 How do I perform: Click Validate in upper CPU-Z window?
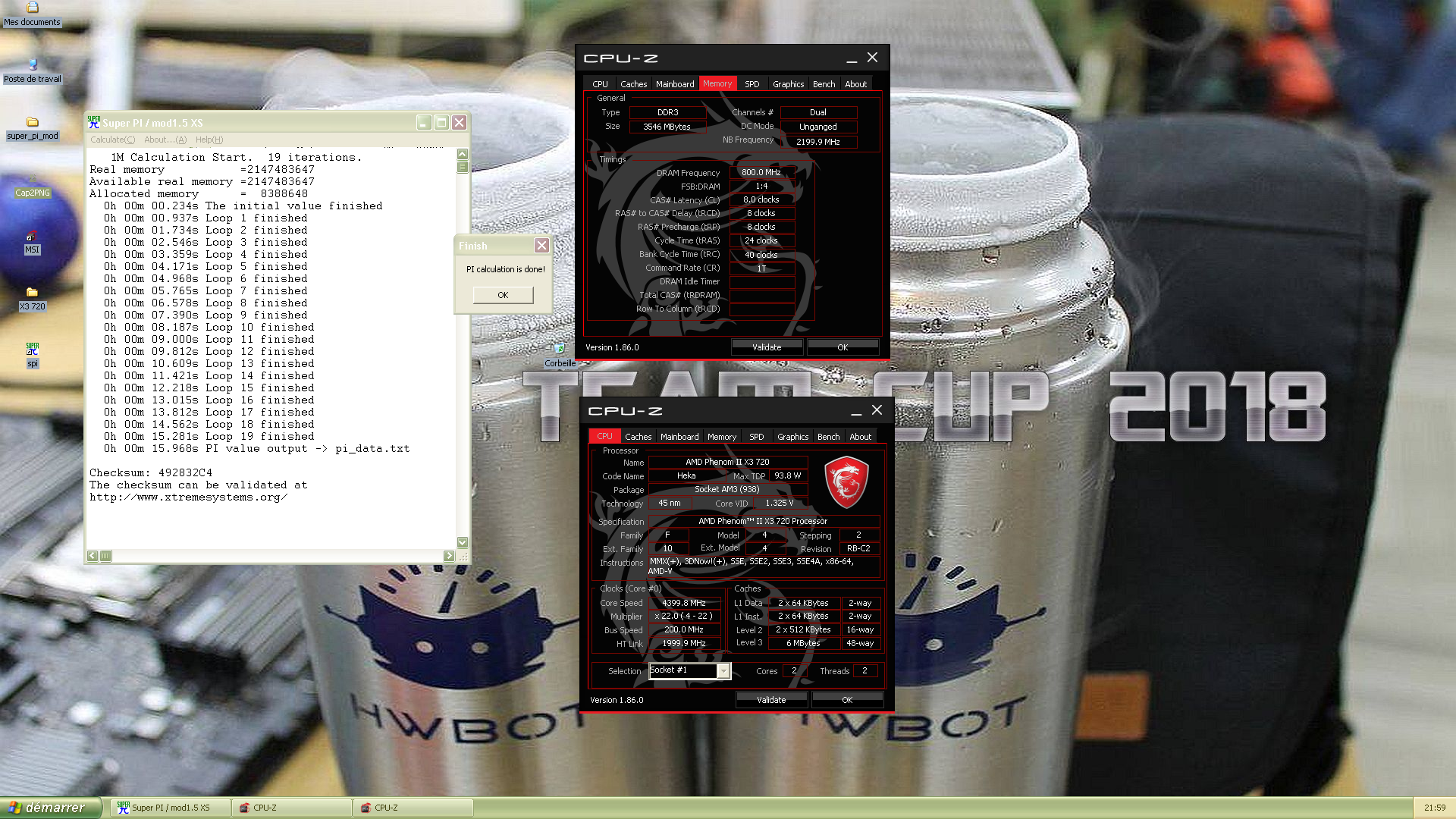767,347
